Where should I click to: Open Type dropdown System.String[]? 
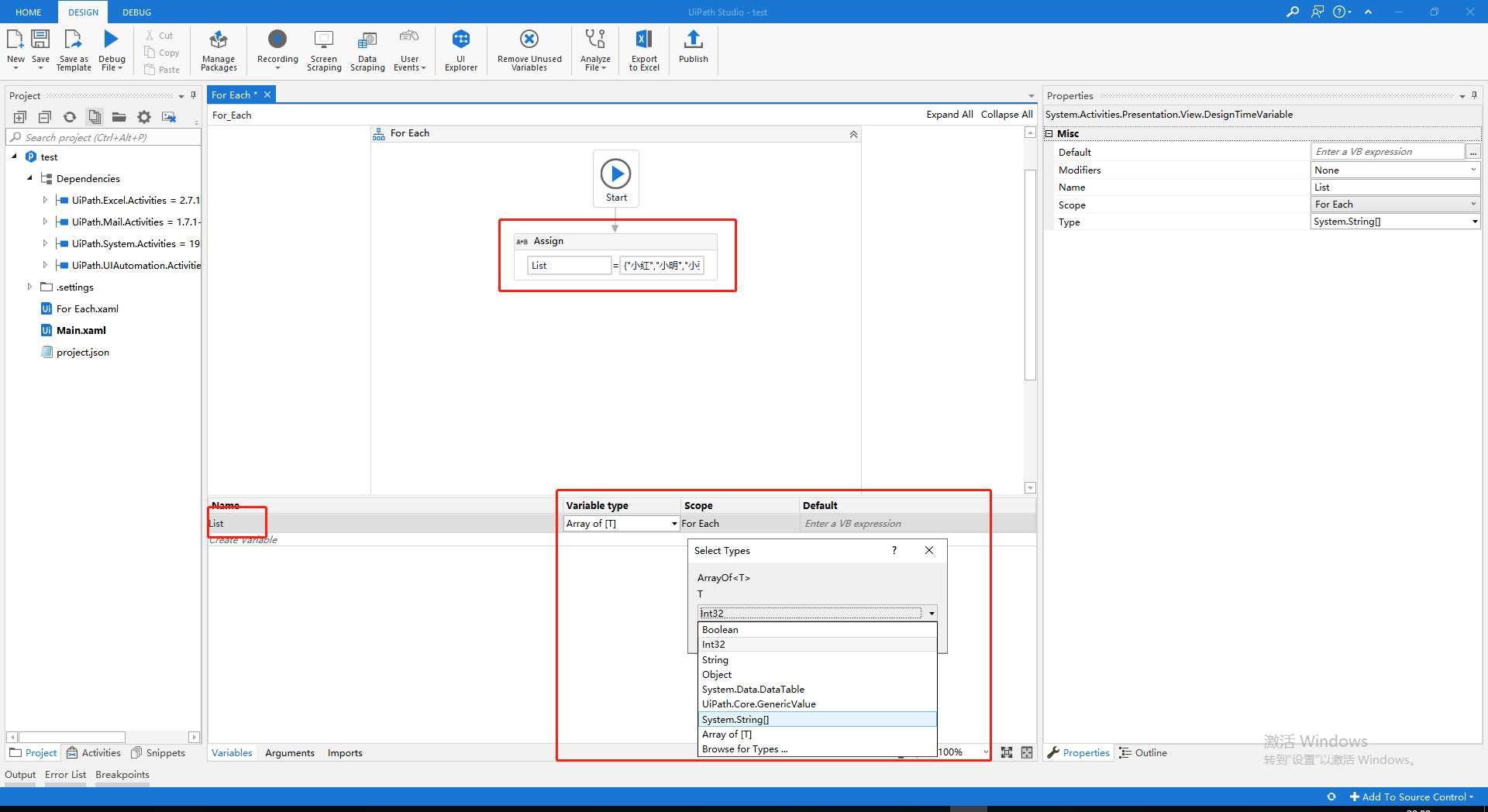tap(1474, 222)
